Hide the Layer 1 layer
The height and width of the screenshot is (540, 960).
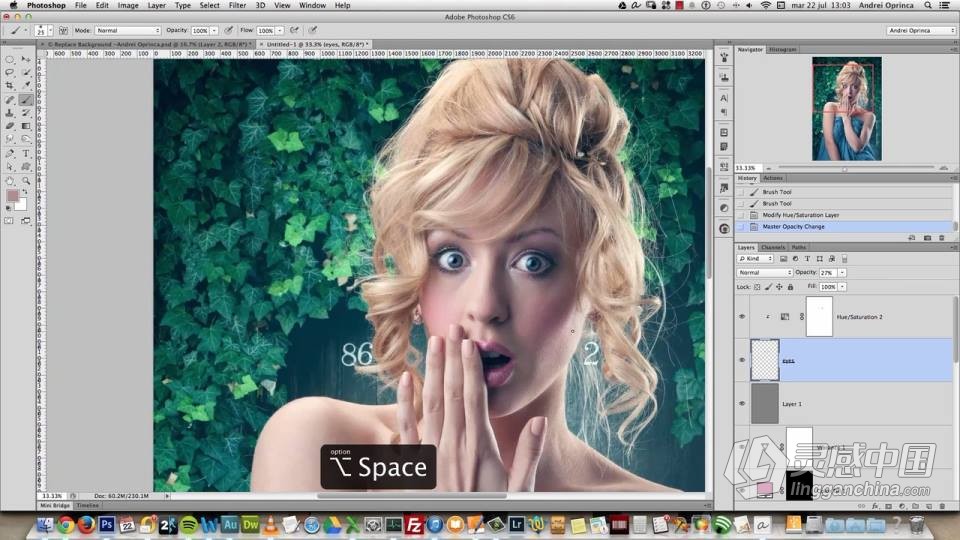click(742, 403)
